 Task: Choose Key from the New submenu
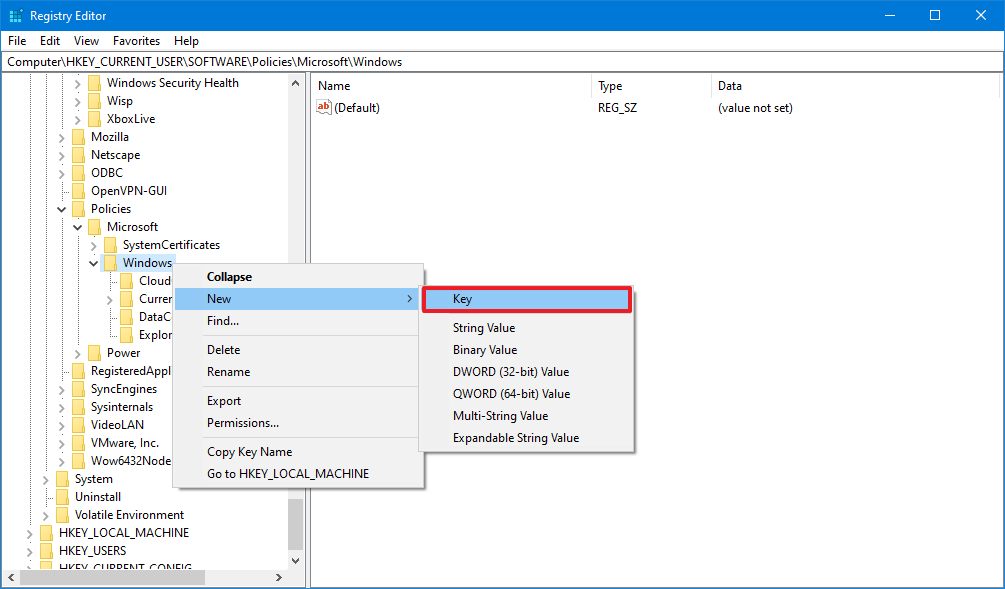click(x=526, y=299)
